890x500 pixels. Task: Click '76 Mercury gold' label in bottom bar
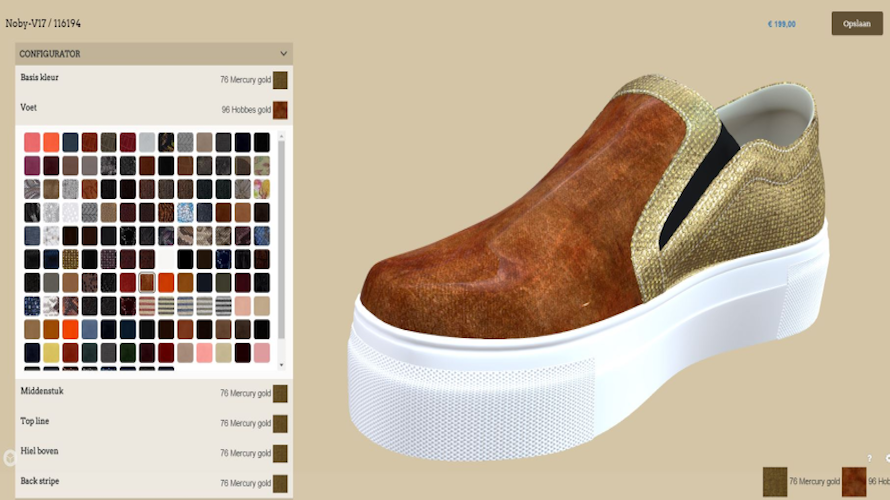(815, 481)
